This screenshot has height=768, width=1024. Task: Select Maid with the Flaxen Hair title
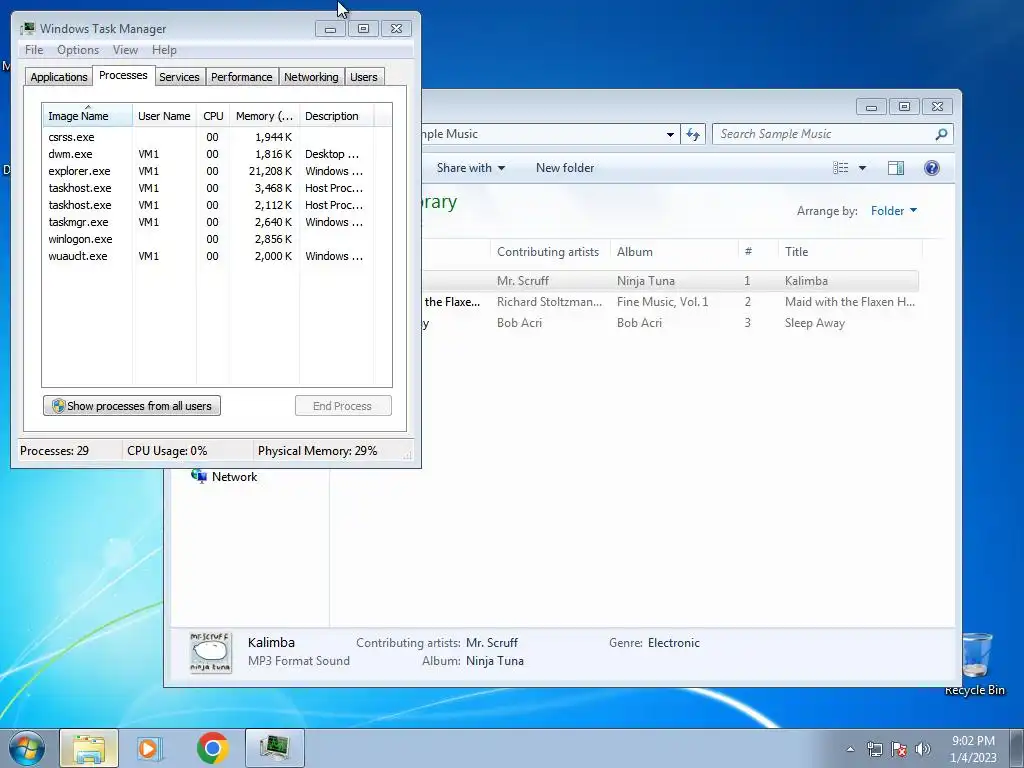click(x=850, y=302)
